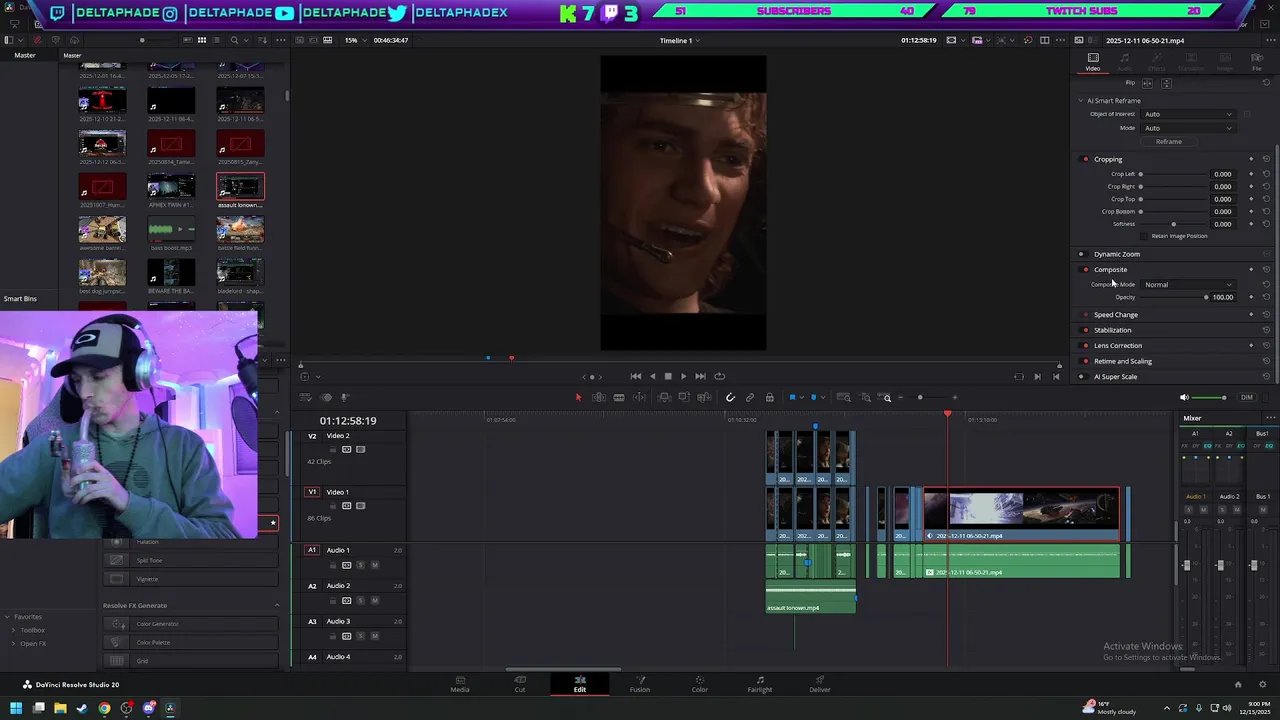Click the Full Extent Zoom icon
Image resolution: width=1280 pixels, height=720 pixels.
843,397
